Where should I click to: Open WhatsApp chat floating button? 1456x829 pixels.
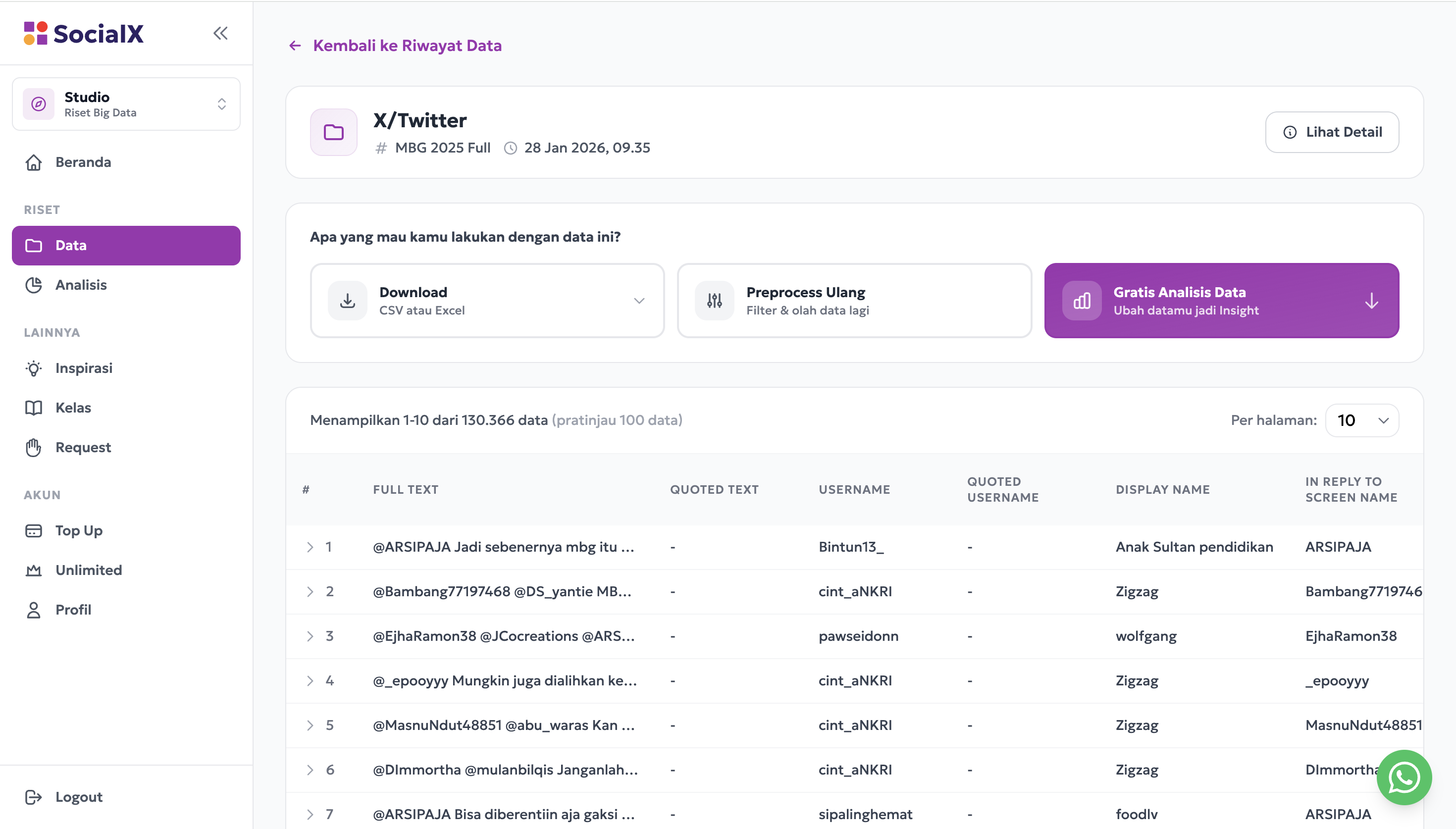coord(1404,777)
